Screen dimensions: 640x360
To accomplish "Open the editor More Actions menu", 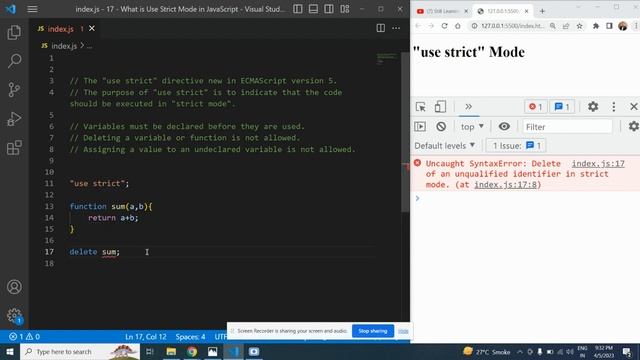I will click(x=396, y=28).
